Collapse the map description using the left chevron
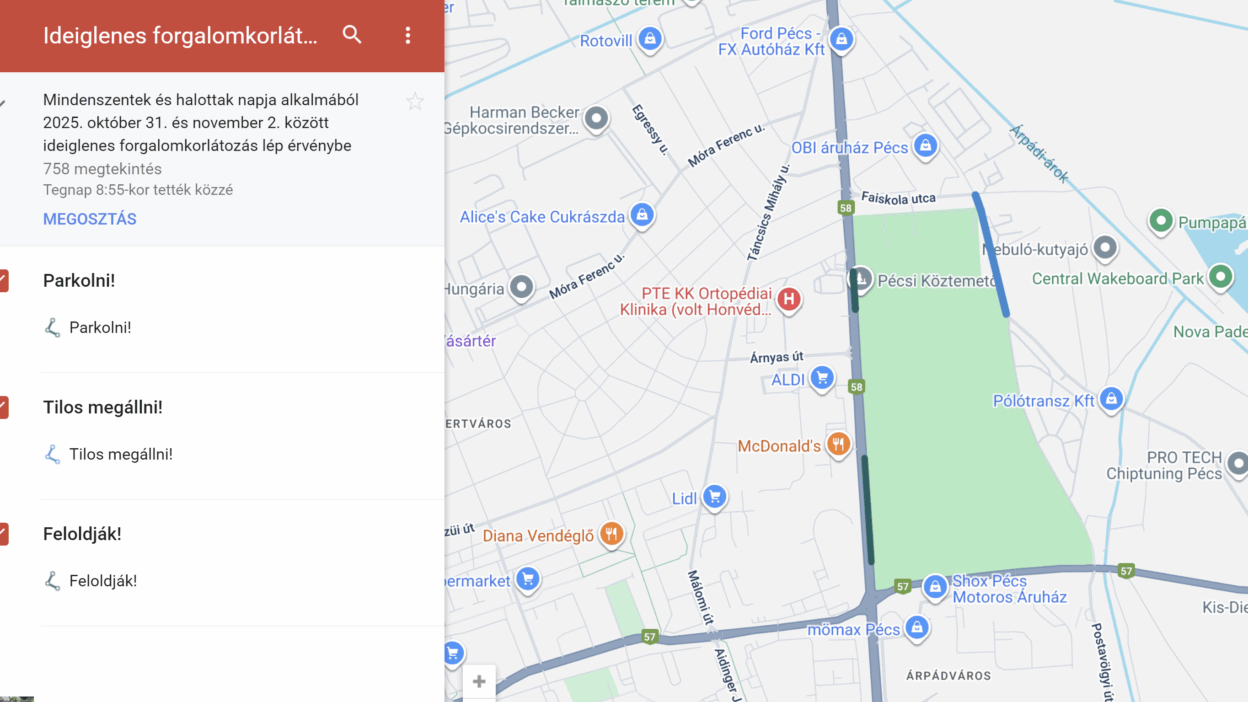 tap(3, 103)
